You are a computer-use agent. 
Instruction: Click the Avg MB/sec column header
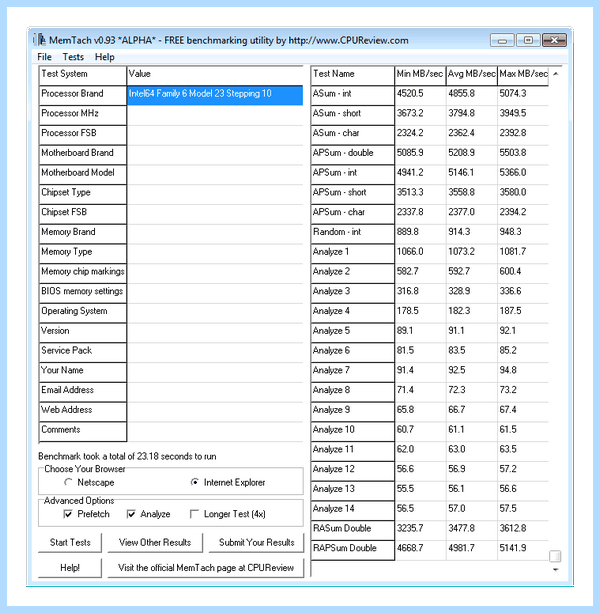tap(472, 75)
